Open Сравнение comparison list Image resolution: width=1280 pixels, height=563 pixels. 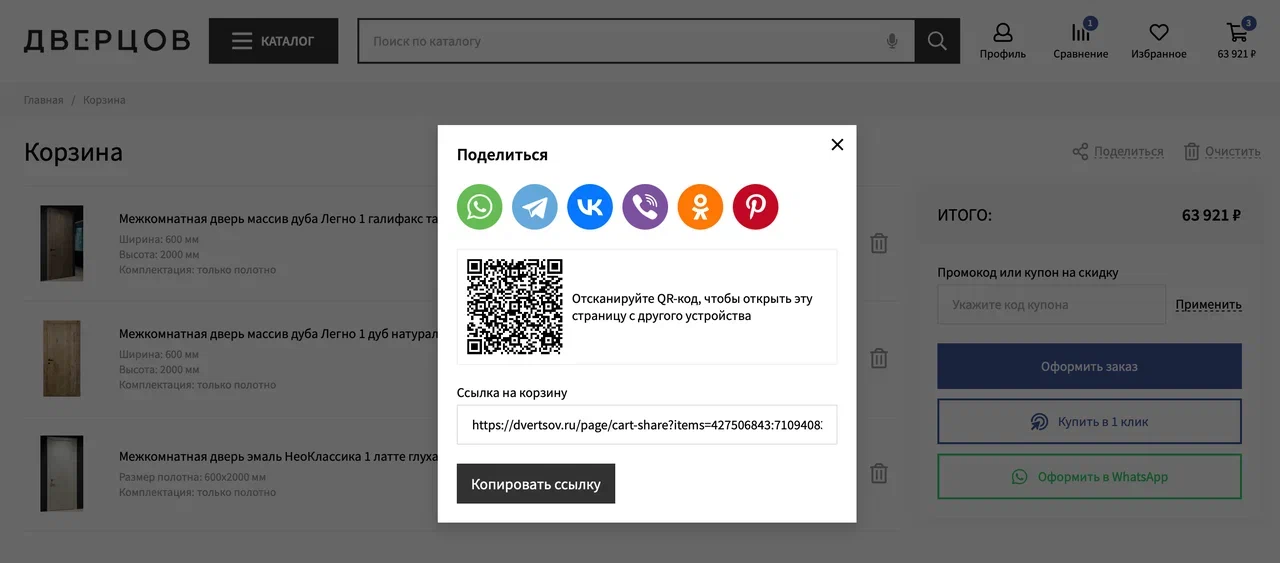coord(1080,41)
